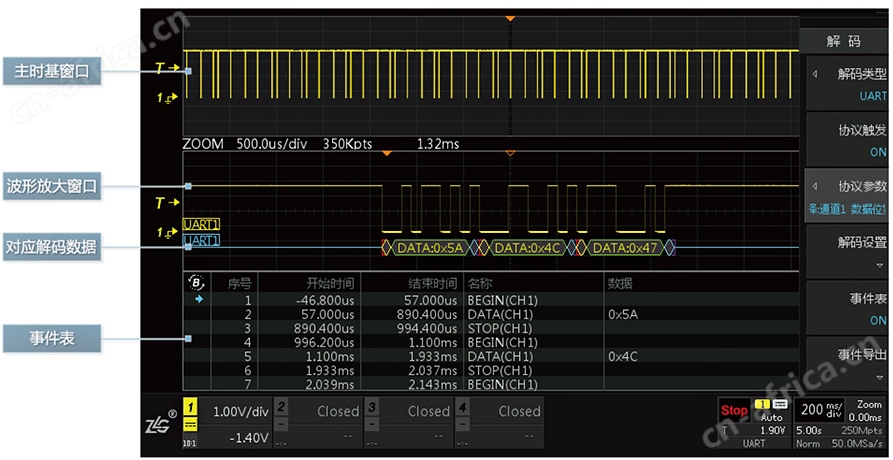The height and width of the screenshot is (460, 893).
Task: Click the Norm acquisition mode label
Action: pyautogui.click(x=808, y=443)
